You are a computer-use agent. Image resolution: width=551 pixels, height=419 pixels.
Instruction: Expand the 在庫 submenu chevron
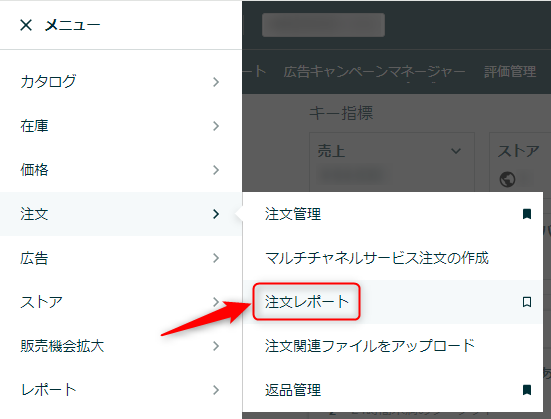[216, 126]
